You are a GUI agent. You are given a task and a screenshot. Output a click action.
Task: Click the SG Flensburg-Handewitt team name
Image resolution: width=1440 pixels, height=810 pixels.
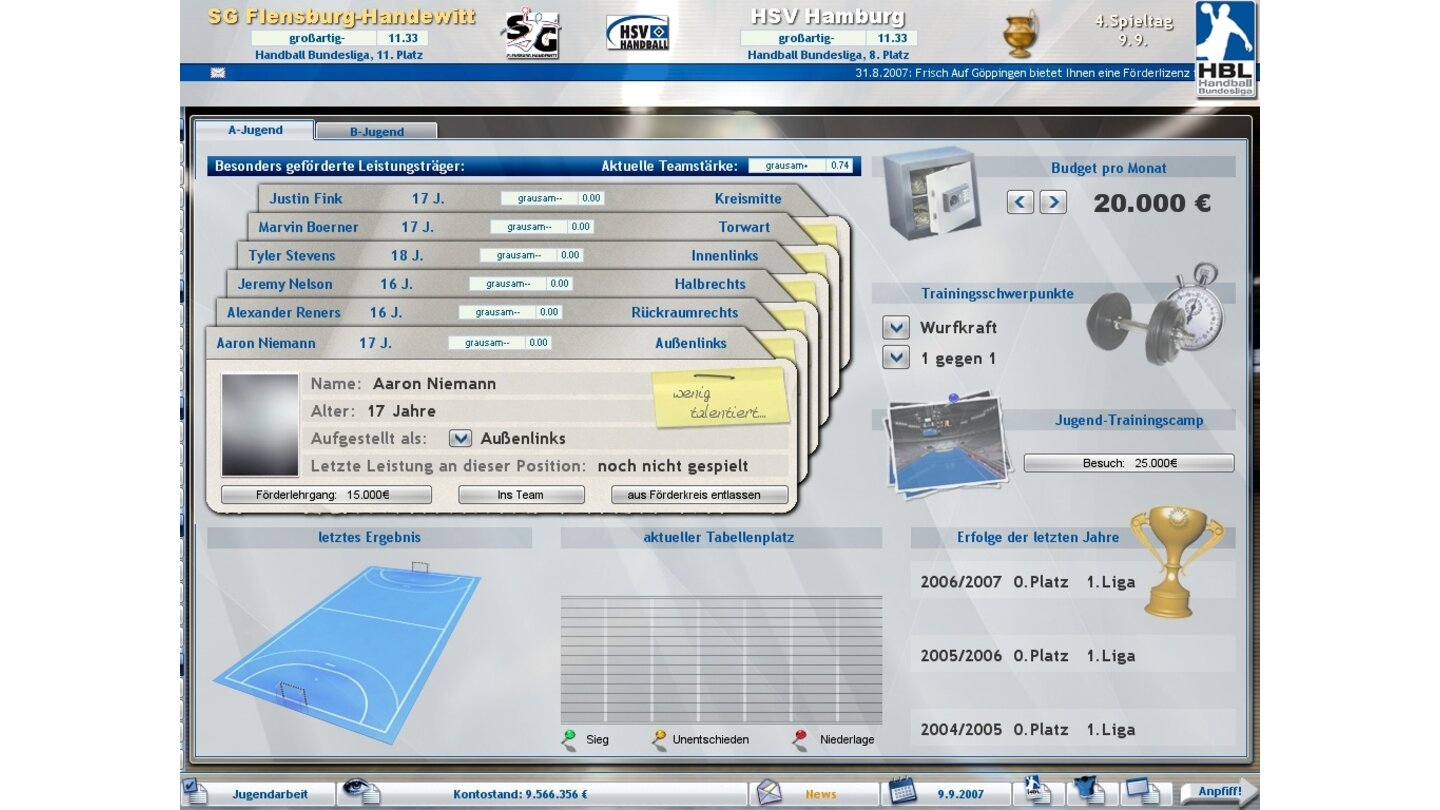[x=342, y=16]
